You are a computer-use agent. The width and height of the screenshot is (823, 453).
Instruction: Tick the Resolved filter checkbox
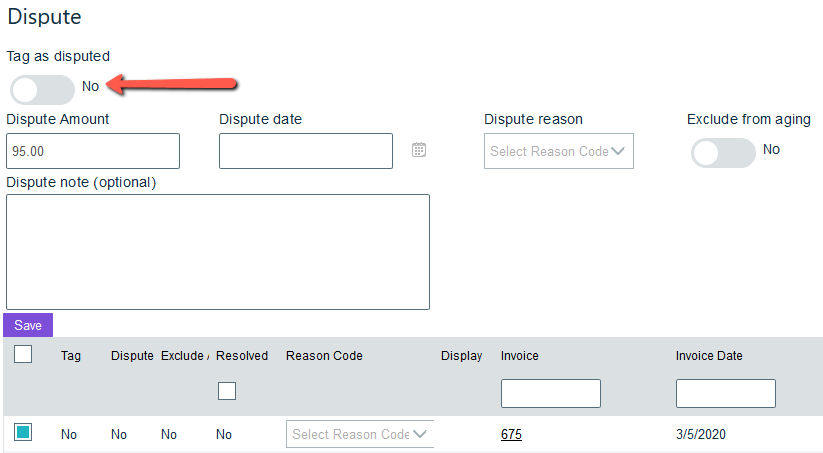227,391
